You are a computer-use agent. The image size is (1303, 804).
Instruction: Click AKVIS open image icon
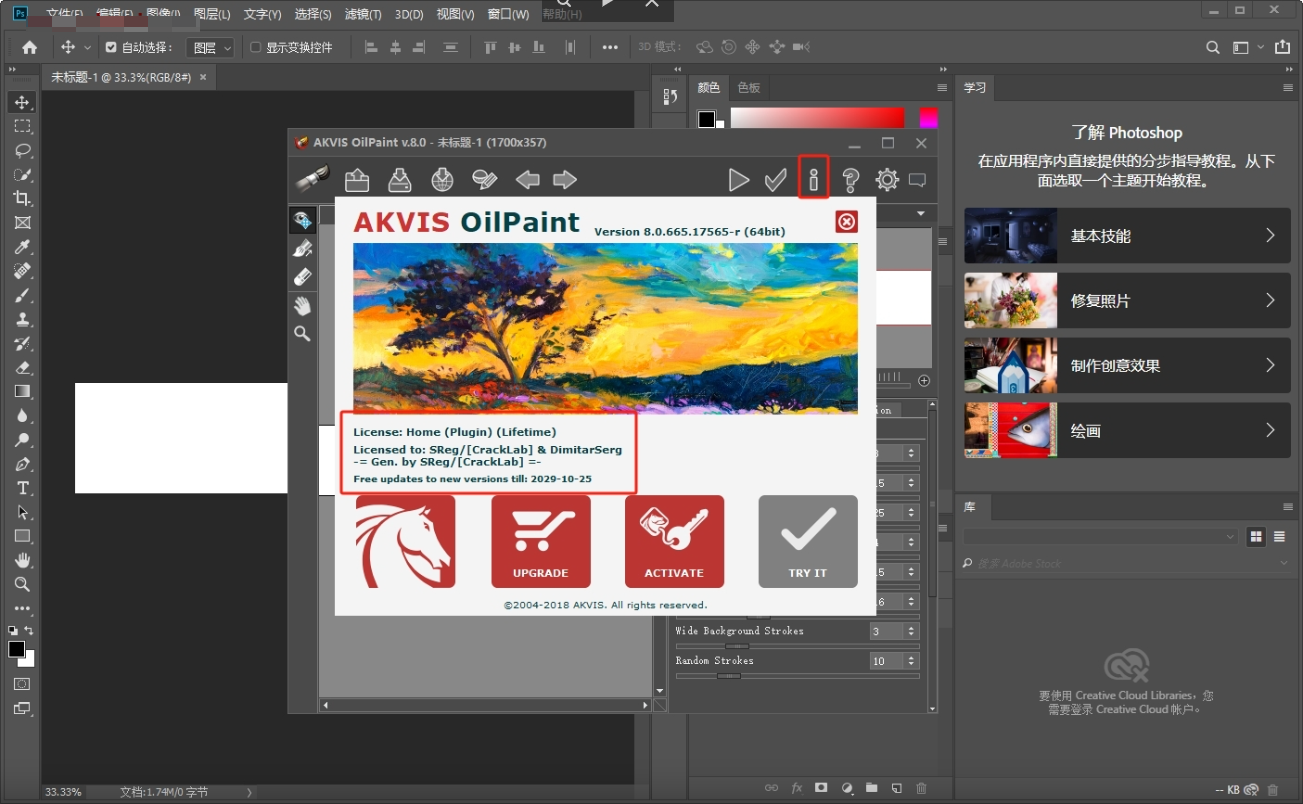pyautogui.click(x=357, y=180)
